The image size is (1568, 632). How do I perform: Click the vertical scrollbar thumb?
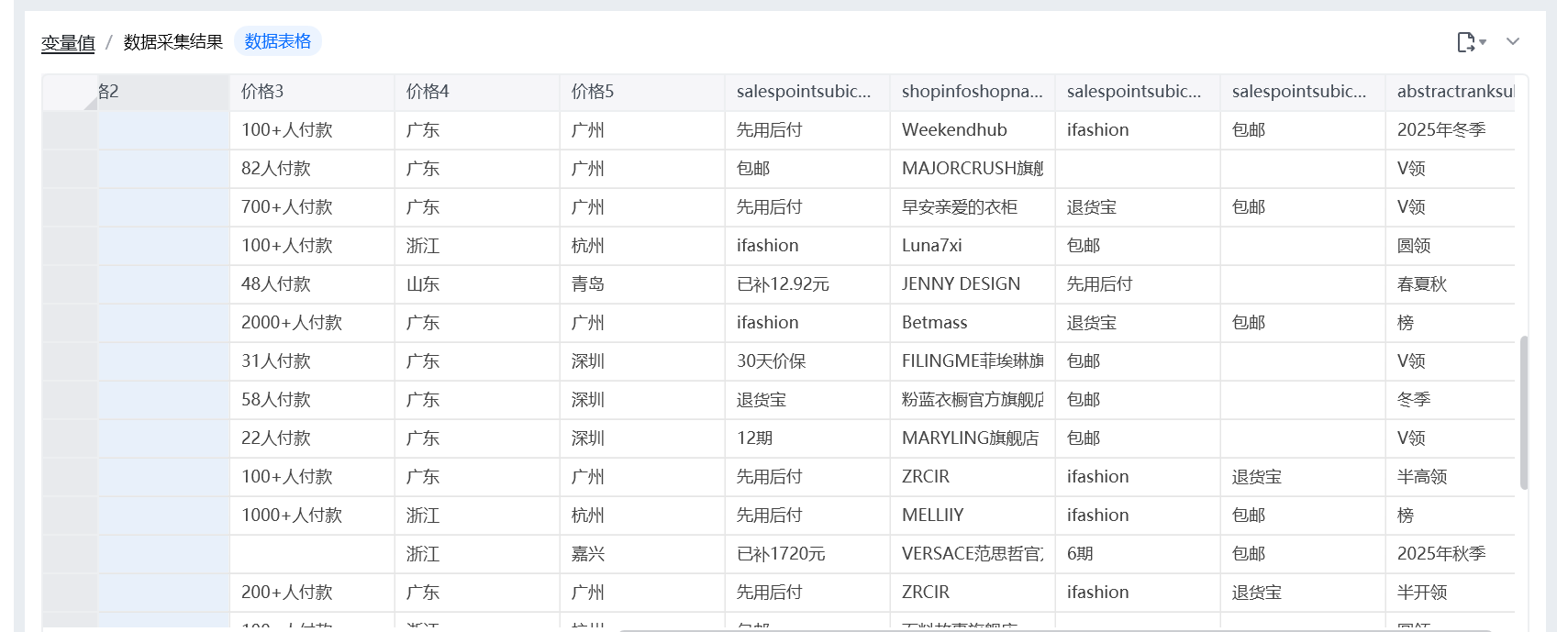1524,413
